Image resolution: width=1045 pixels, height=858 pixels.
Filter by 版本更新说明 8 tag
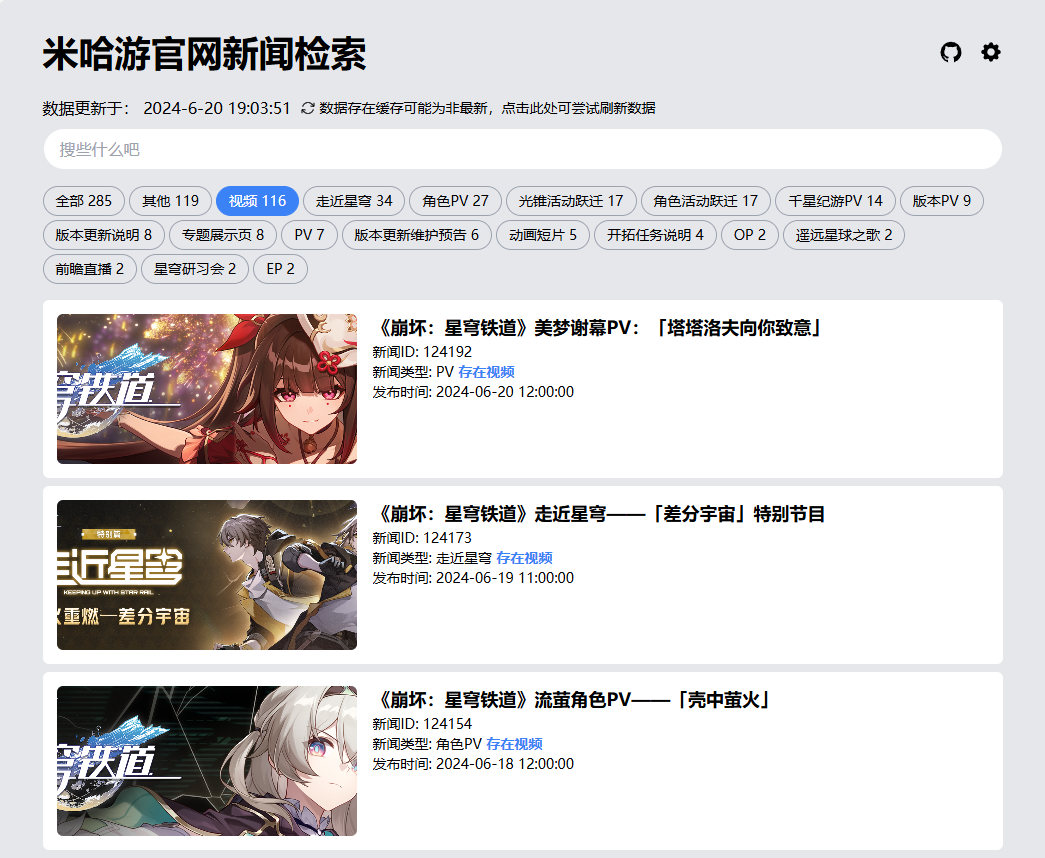103,235
